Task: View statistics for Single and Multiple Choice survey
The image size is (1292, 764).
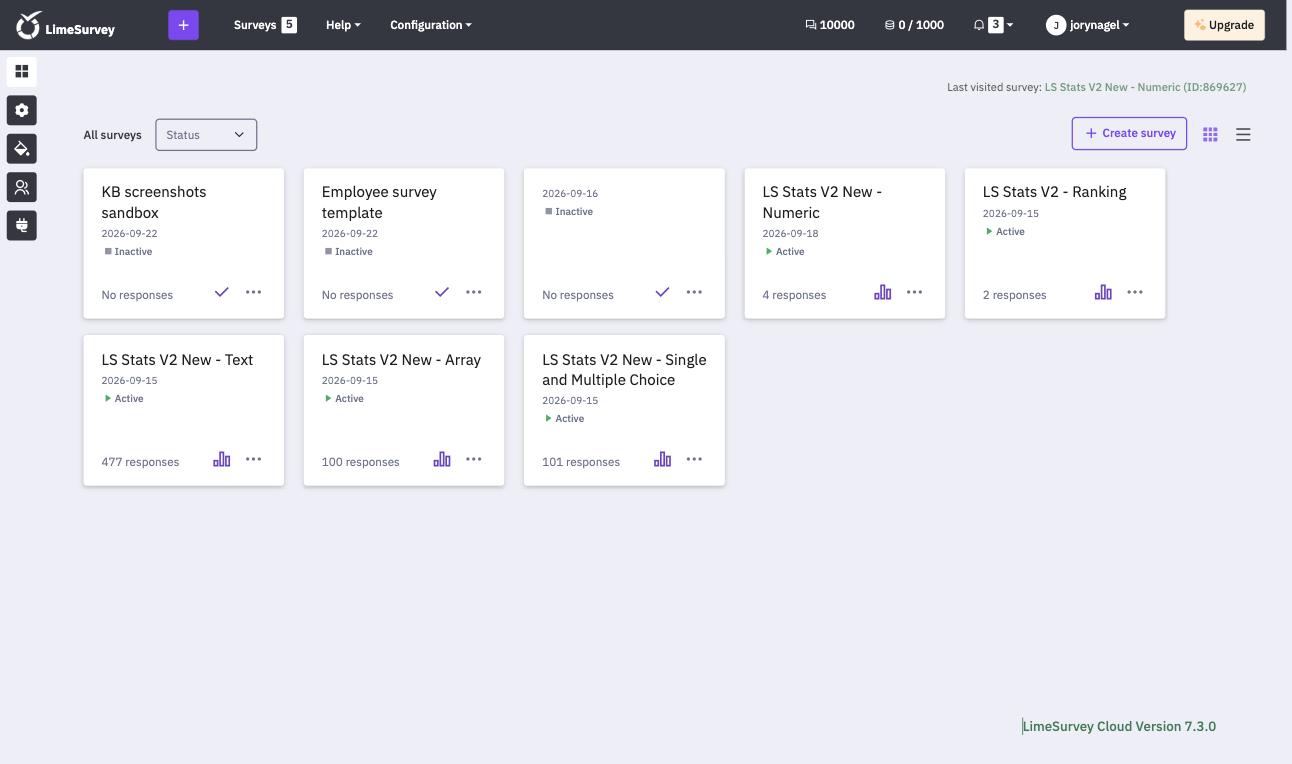Action: click(x=662, y=459)
